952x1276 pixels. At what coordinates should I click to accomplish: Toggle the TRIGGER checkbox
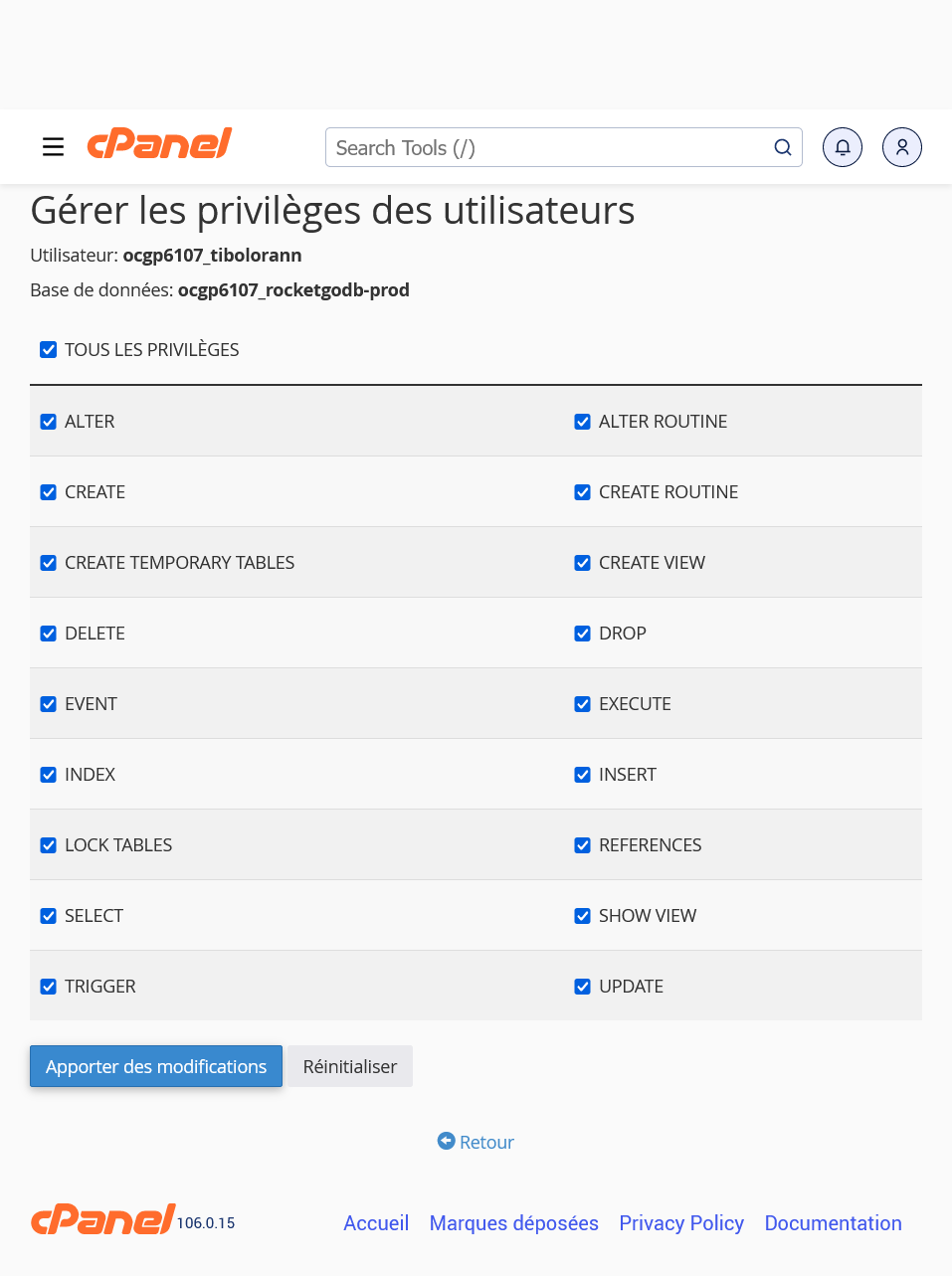coord(48,987)
